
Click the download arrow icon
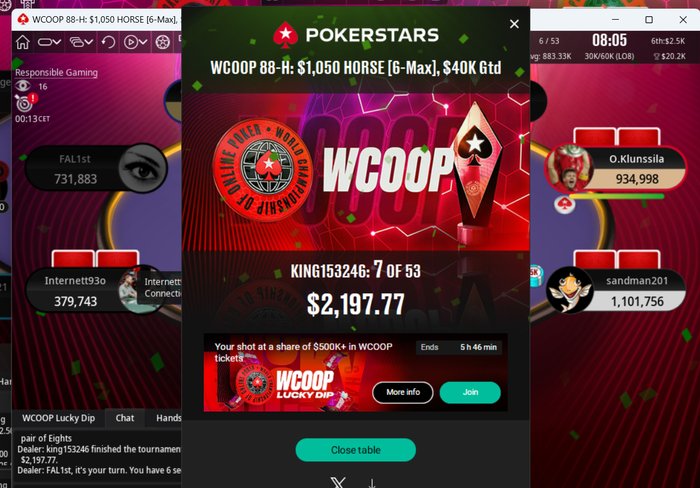coord(372,483)
